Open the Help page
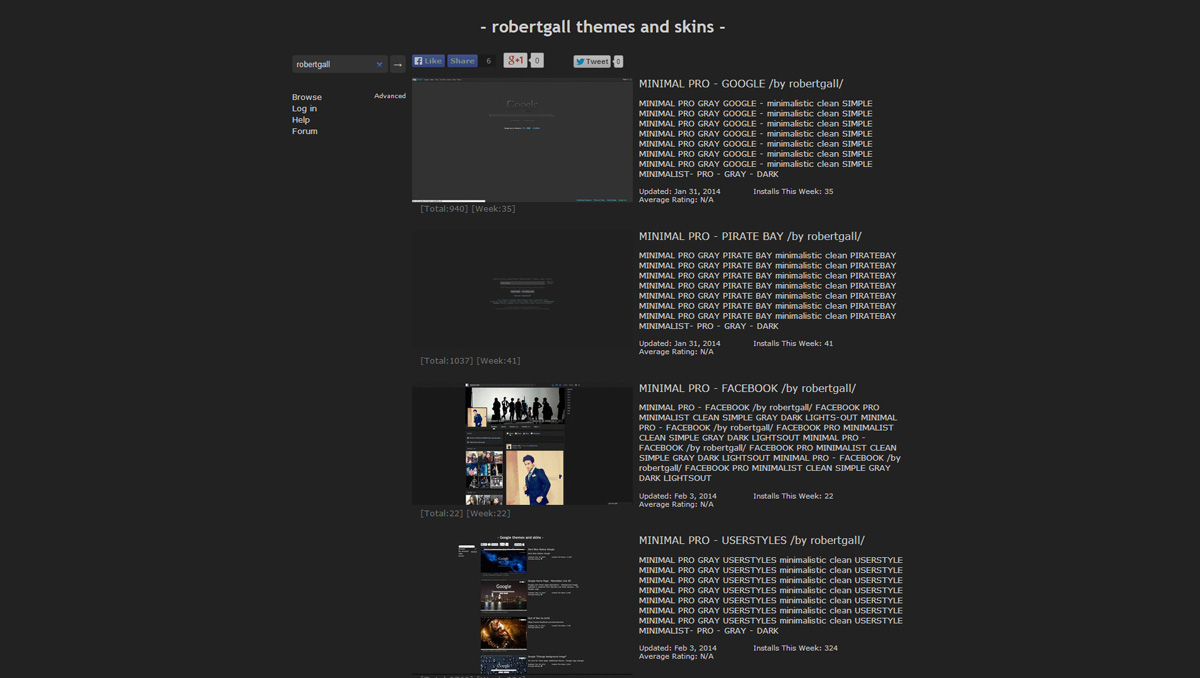Viewport: 1200px width, 678px height. (x=300, y=119)
